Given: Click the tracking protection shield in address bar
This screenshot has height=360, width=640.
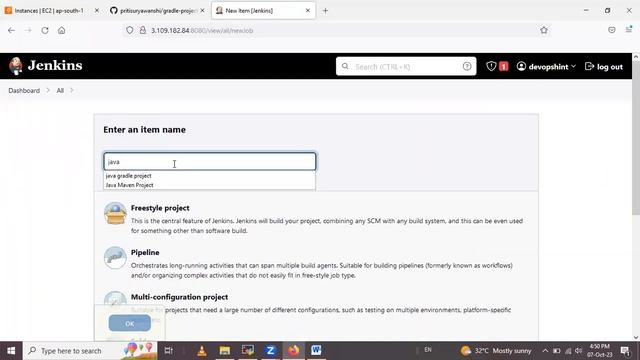Looking at the screenshot, I should click(x=129, y=31).
